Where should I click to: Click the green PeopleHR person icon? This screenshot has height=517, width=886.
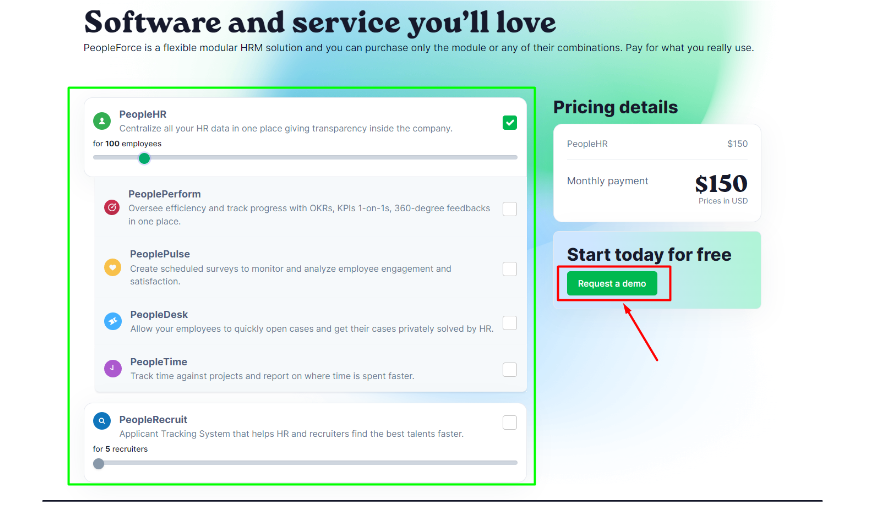(x=102, y=121)
